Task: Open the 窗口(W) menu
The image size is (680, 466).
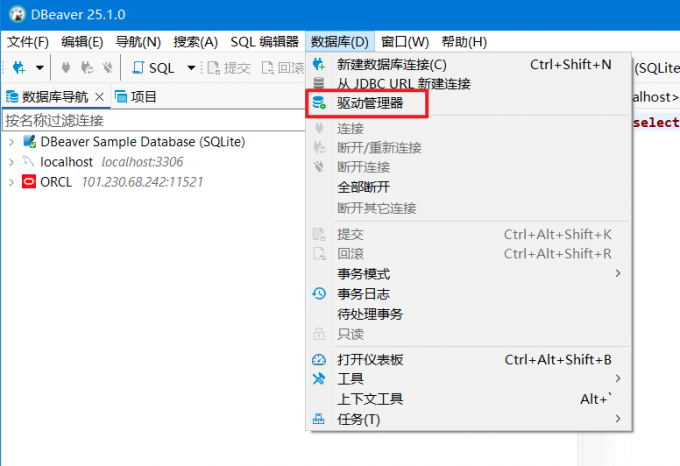Action: pos(405,42)
